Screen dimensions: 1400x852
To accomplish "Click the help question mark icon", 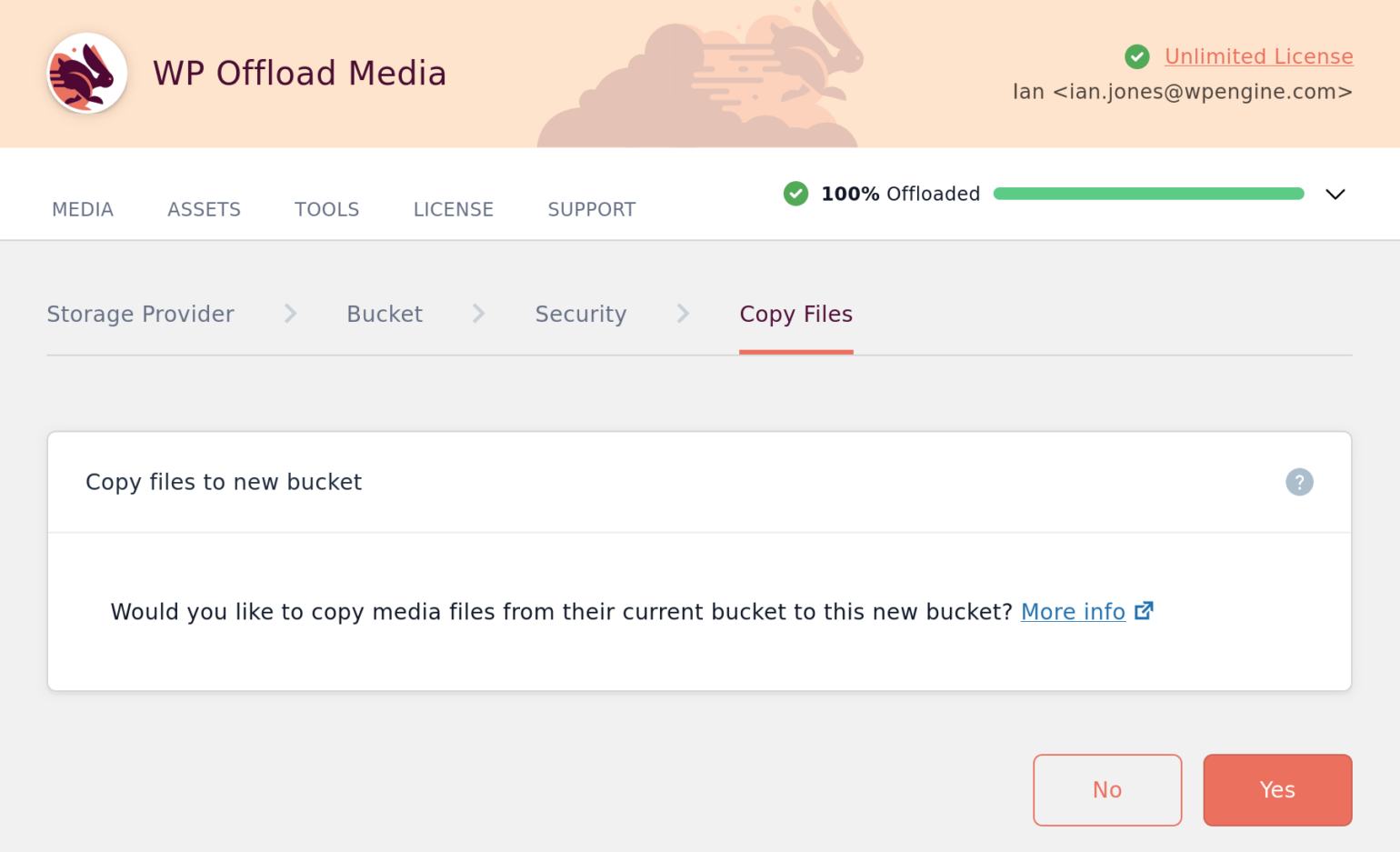I will [x=1299, y=482].
